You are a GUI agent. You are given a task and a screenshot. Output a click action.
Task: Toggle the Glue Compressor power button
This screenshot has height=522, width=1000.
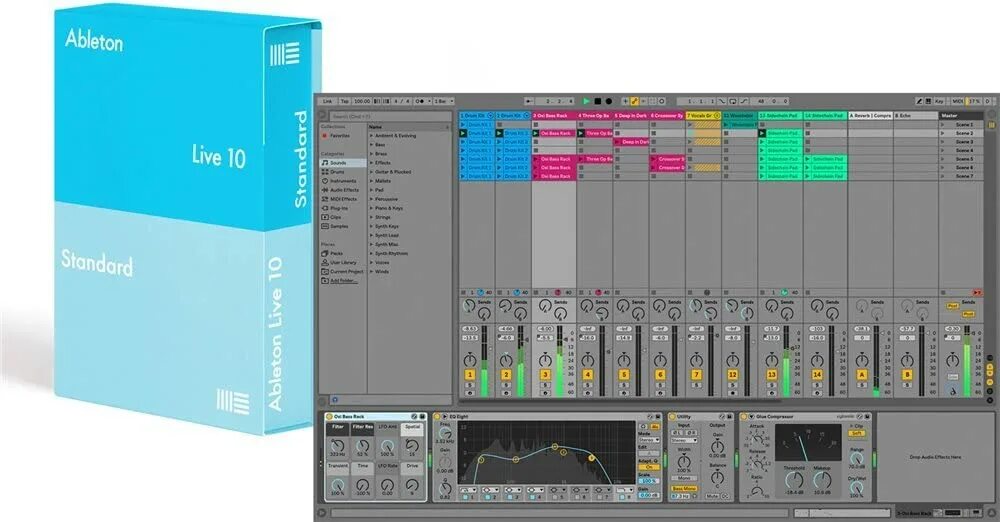tap(744, 417)
